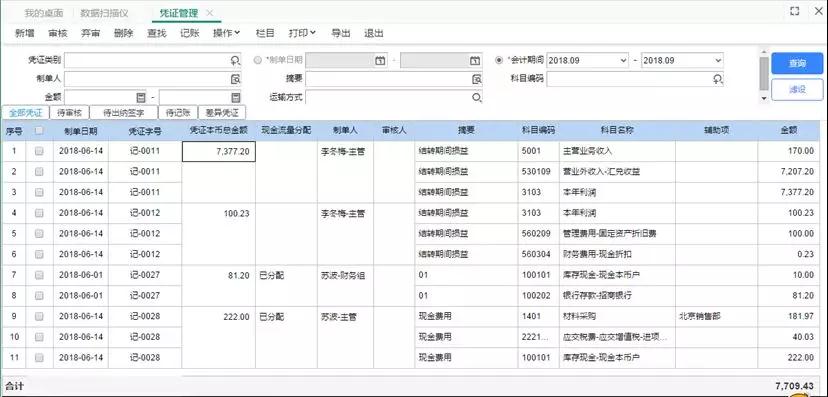Image resolution: width=828 pixels, height=397 pixels.
Task: Select the 全部凭证 filter tab
Action: pyautogui.click(x=26, y=112)
